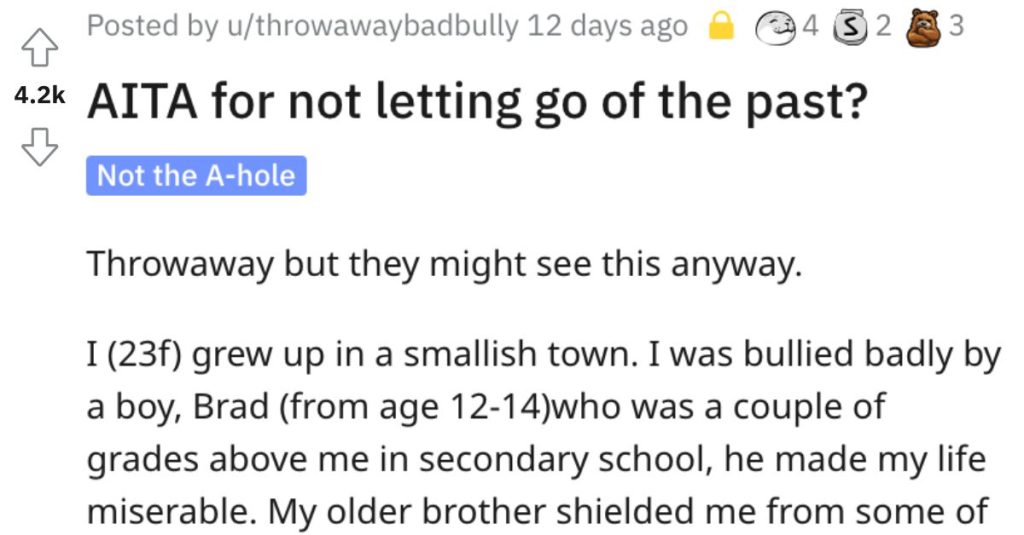
Task: Click the name "Brad" in the post body
Action: point(231,407)
